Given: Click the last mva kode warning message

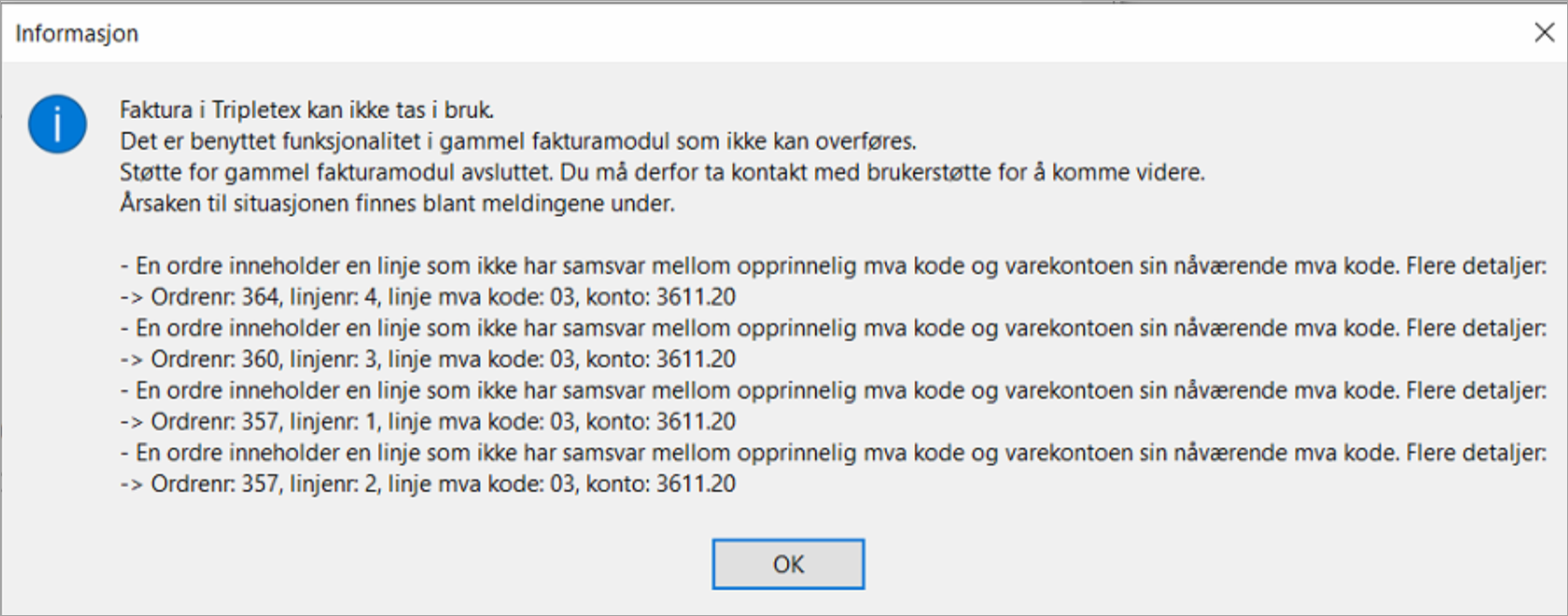Looking at the screenshot, I should pos(832,452).
